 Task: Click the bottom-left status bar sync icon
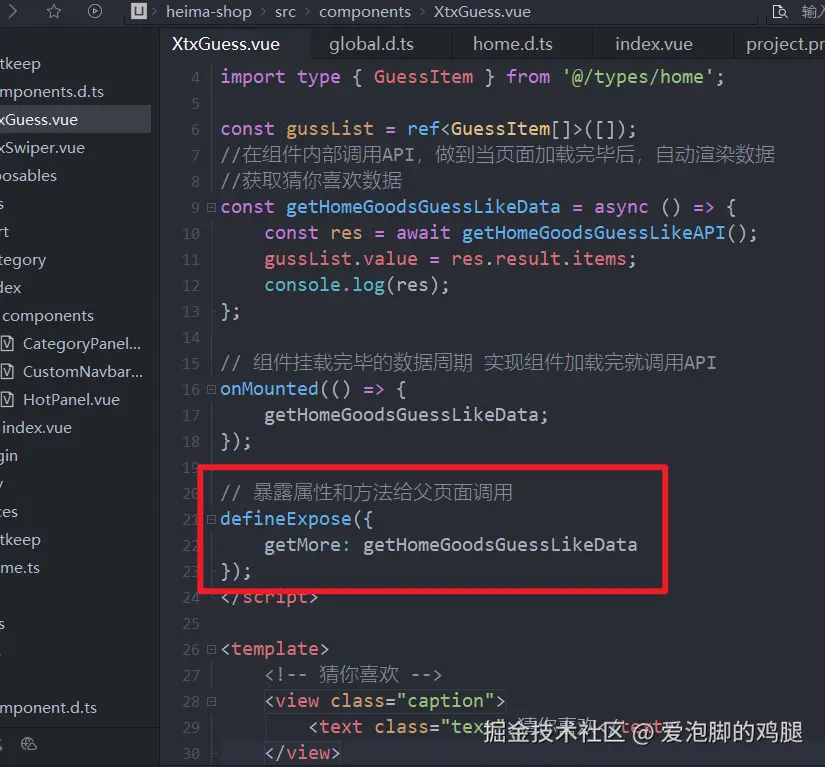coord(28,744)
